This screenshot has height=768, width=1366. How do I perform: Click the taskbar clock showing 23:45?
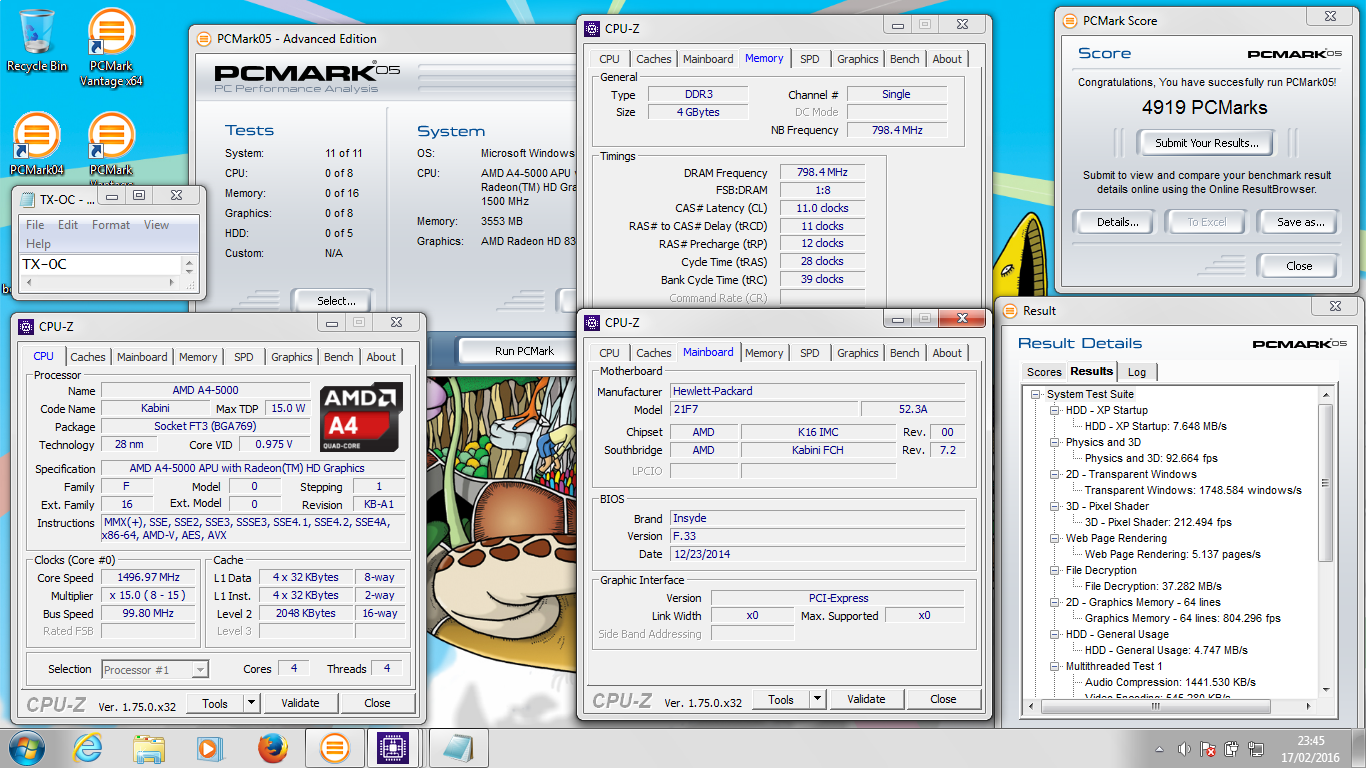point(1311,749)
